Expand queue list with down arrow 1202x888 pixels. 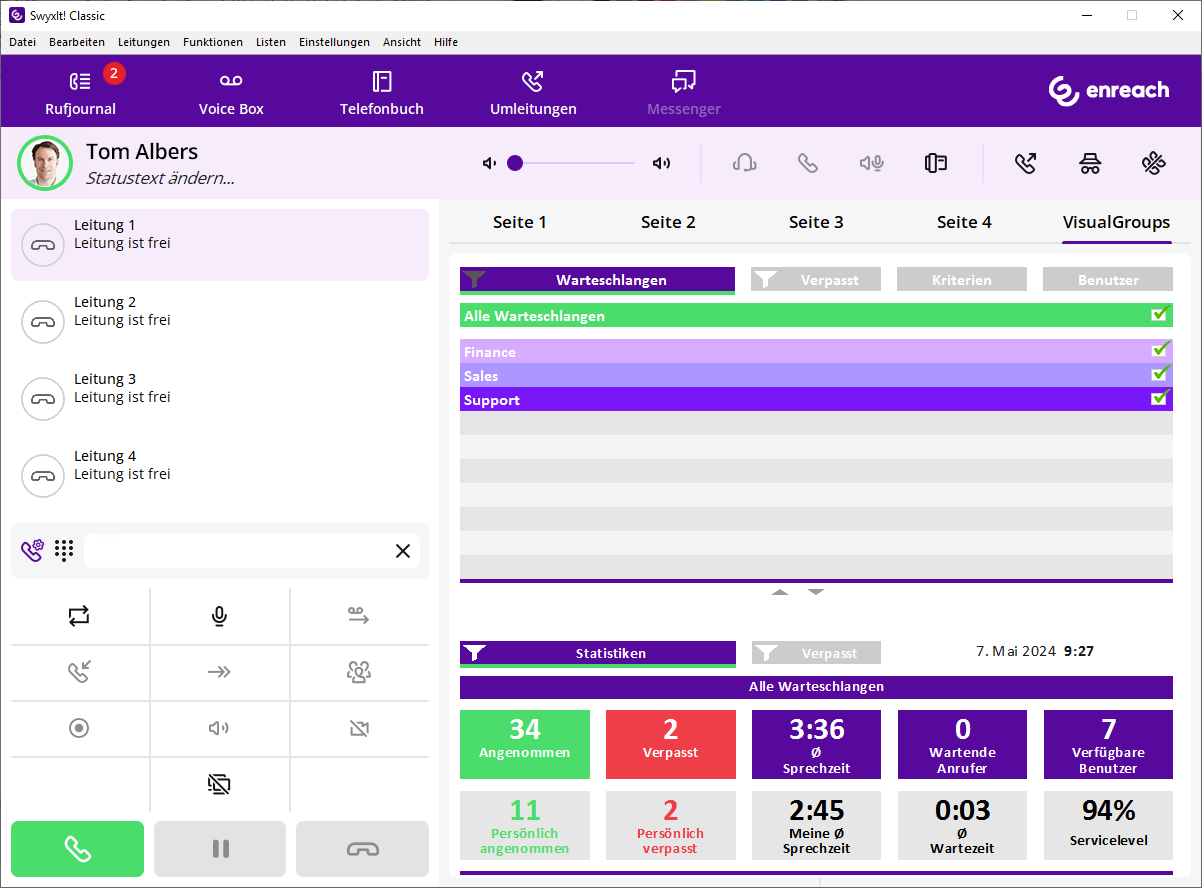point(816,592)
